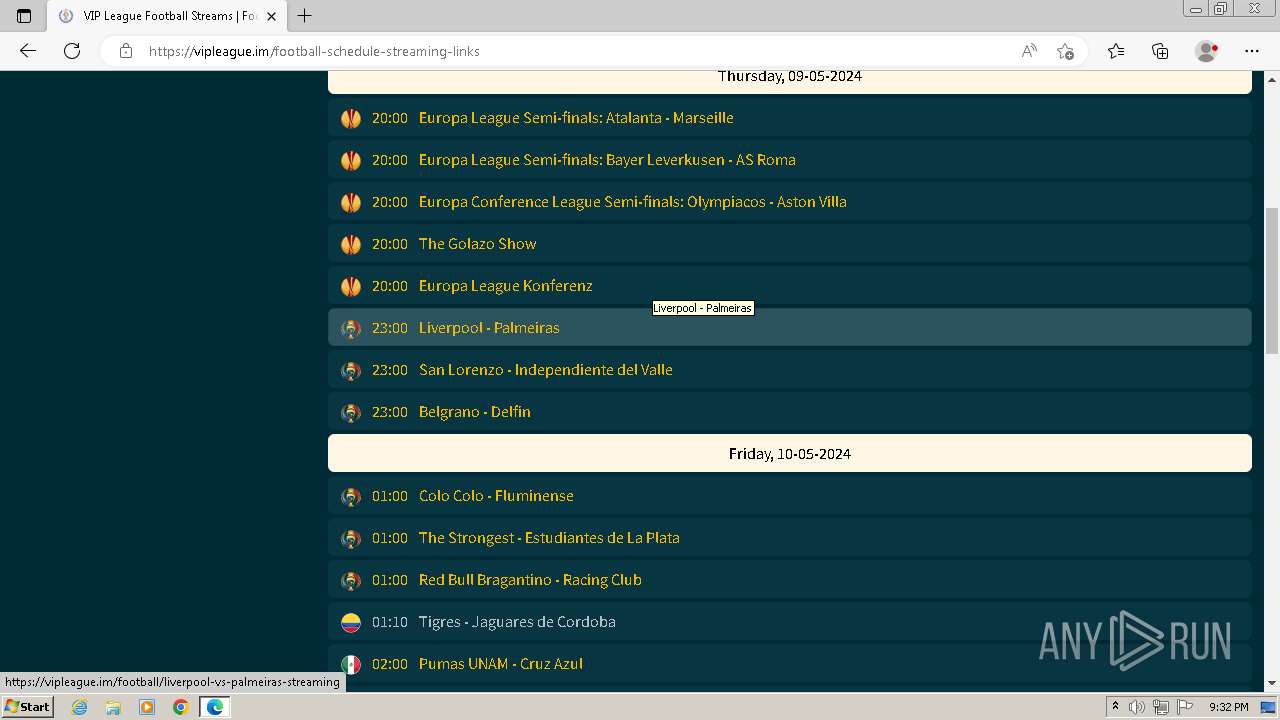Screen dimensions: 1280x720
Task: Open the Edge tab actions menu icon
Action: (x=24, y=16)
